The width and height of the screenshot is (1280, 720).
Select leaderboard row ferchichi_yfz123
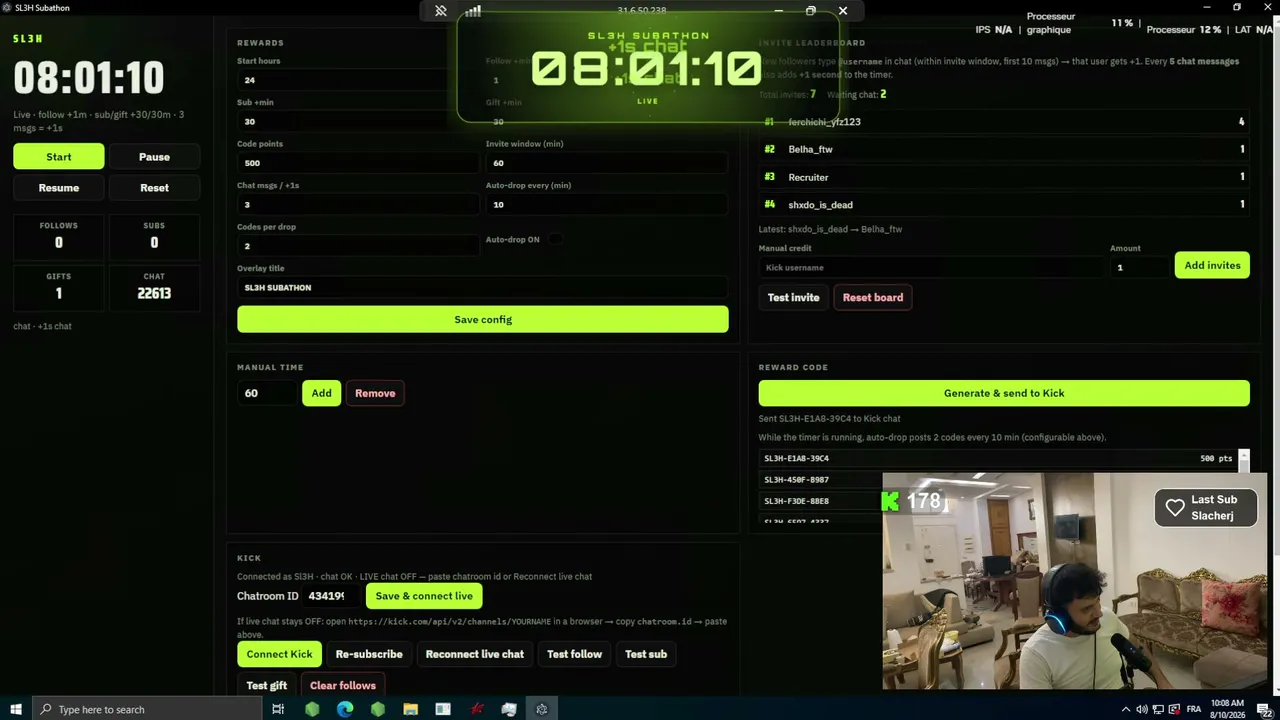1004,121
